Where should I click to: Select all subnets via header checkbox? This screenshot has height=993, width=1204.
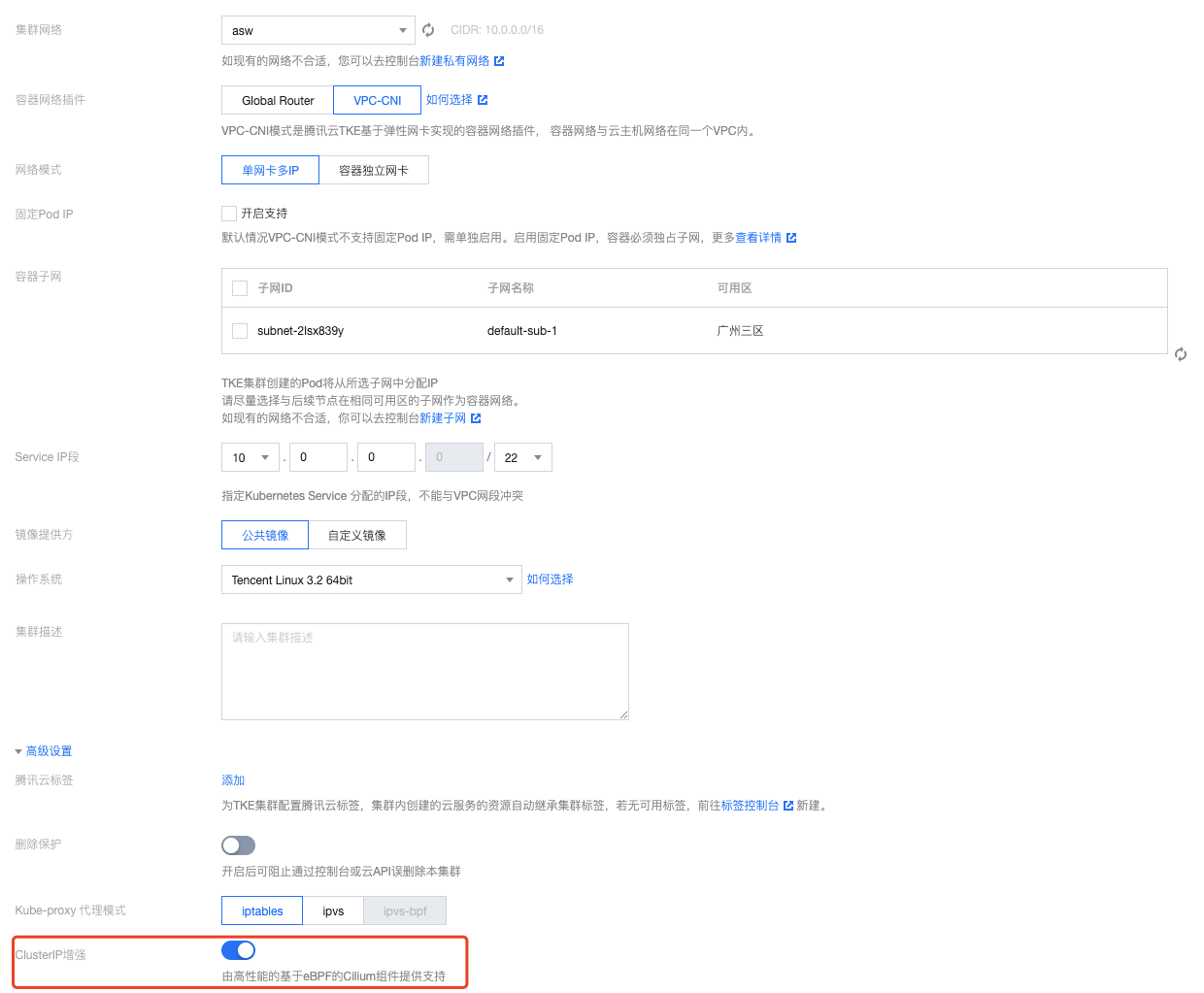[240, 288]
